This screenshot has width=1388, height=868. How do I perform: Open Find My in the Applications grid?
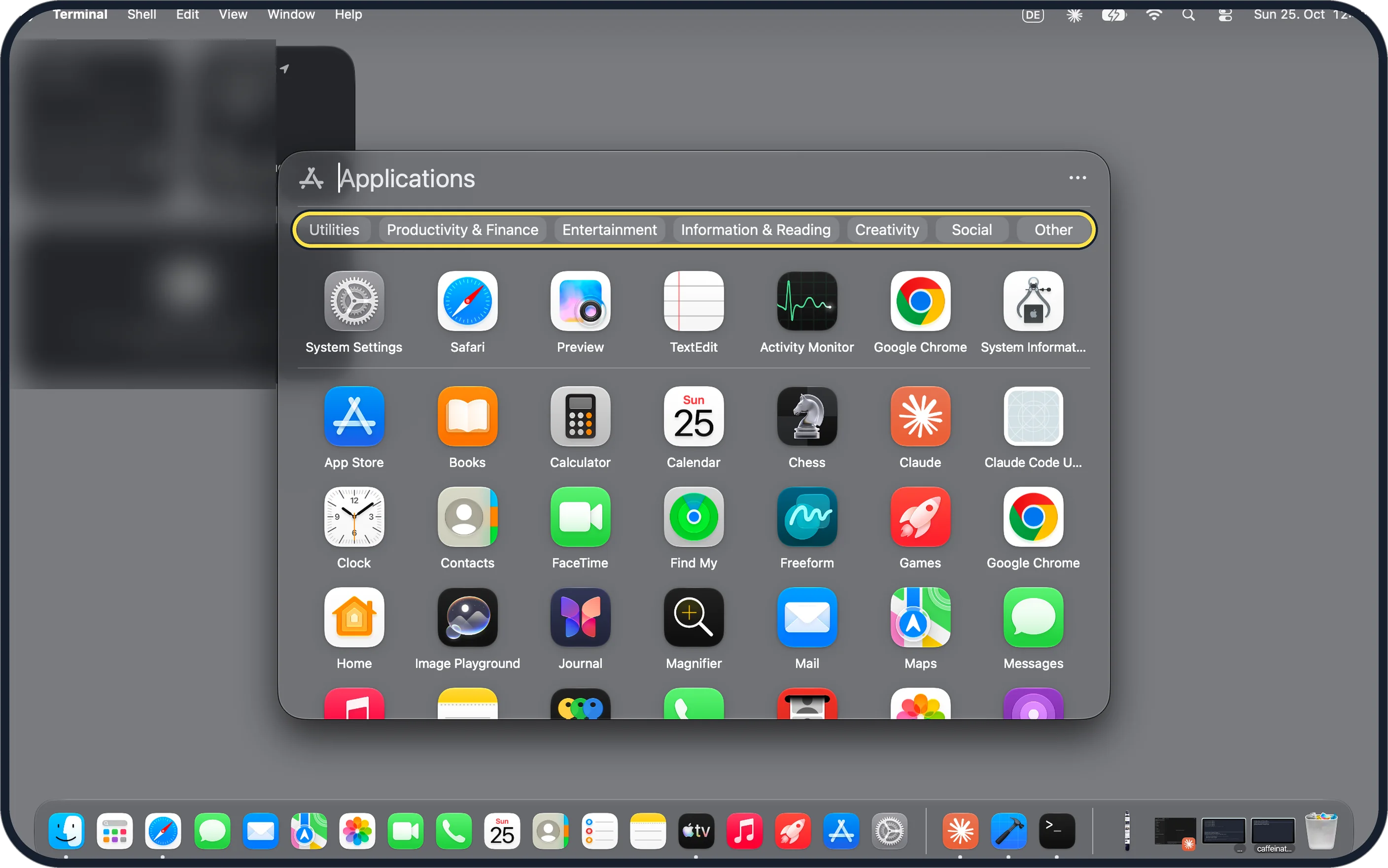tap(694, 517)
